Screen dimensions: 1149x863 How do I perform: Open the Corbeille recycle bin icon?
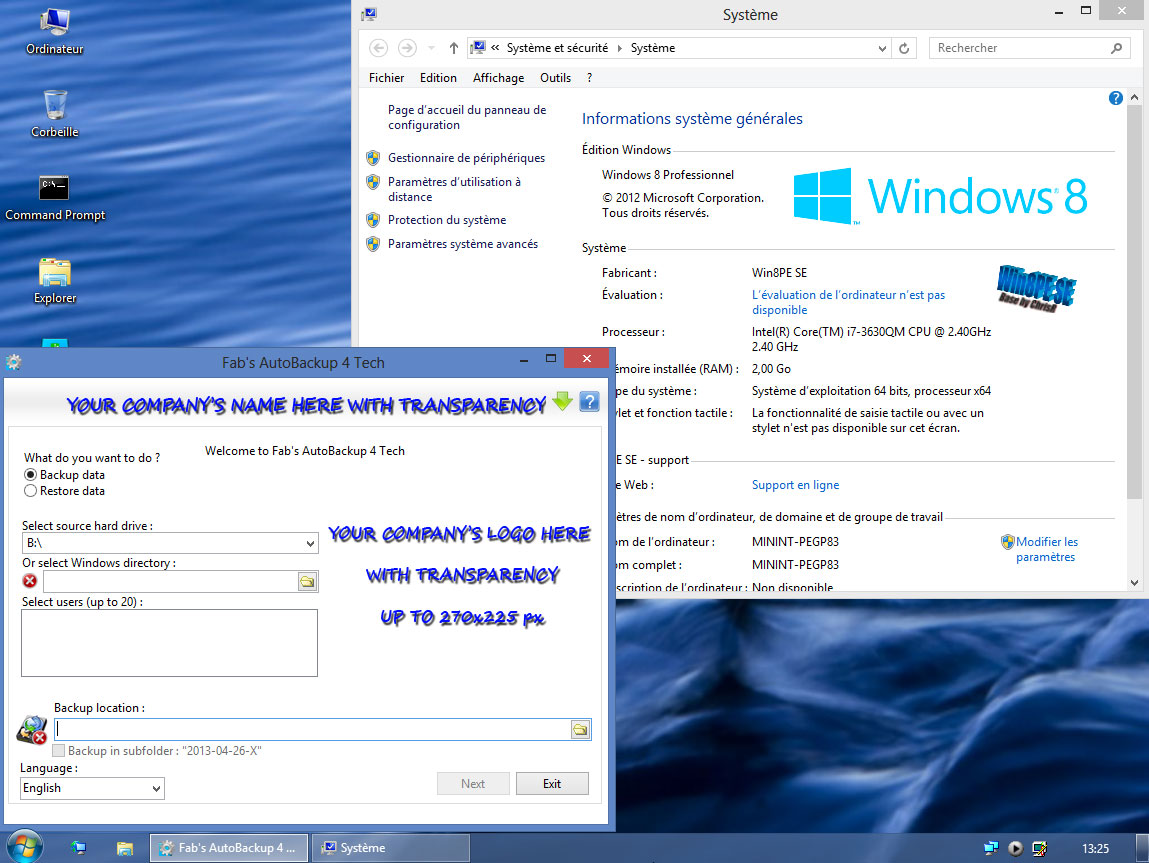(x=55, y=114)
